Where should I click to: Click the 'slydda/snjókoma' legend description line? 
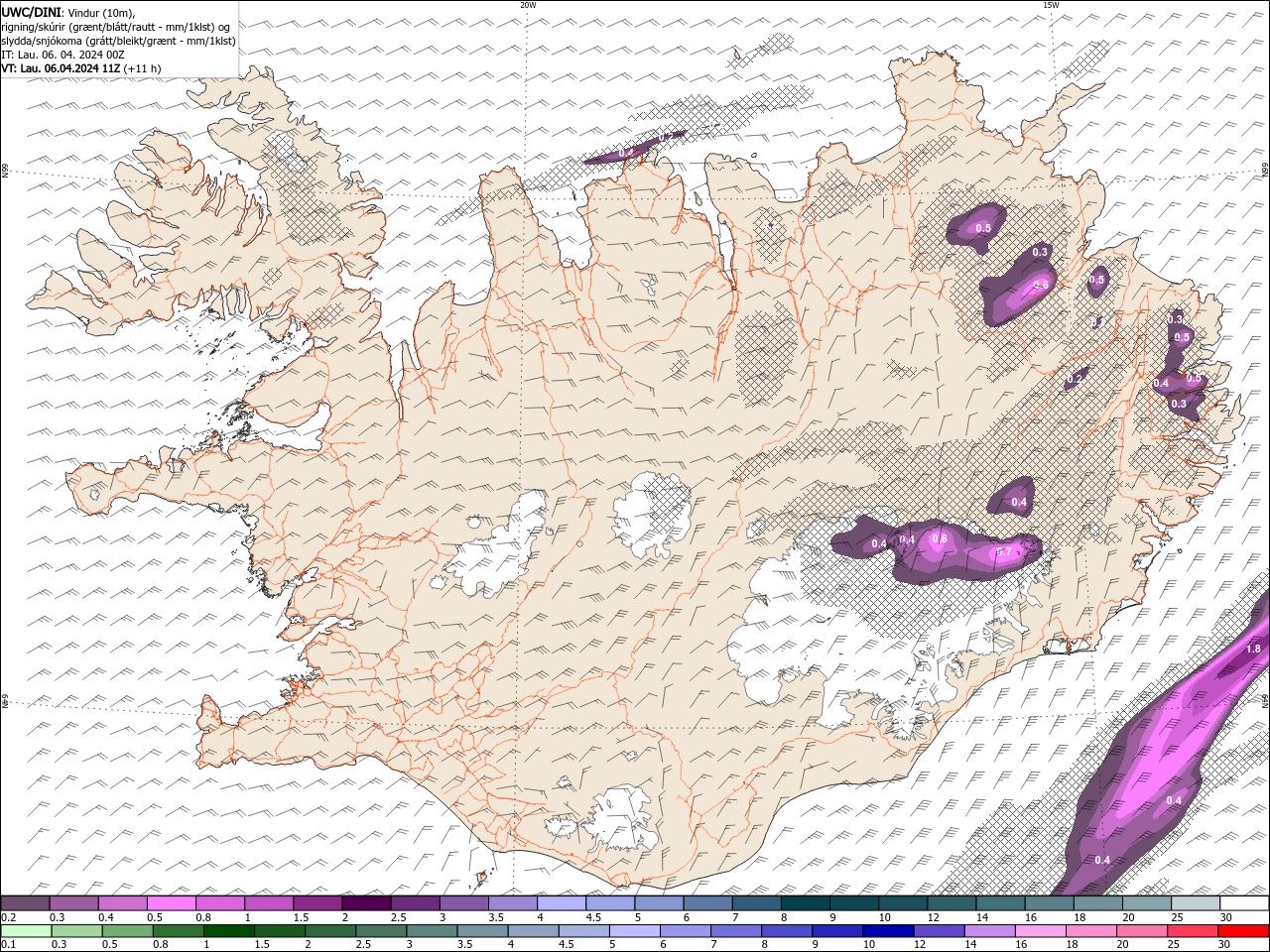click(119, 40)
